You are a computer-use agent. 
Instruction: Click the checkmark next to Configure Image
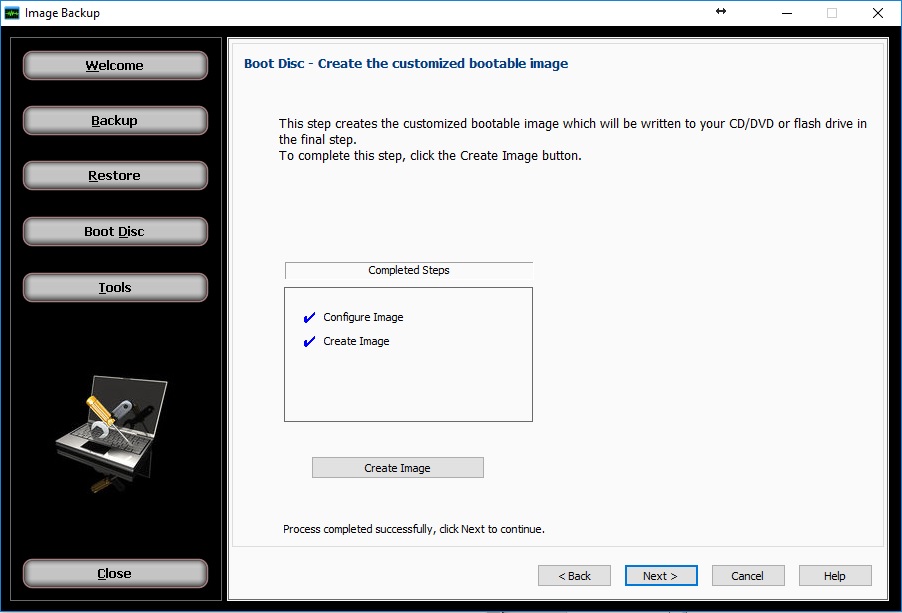coord(309,317)
